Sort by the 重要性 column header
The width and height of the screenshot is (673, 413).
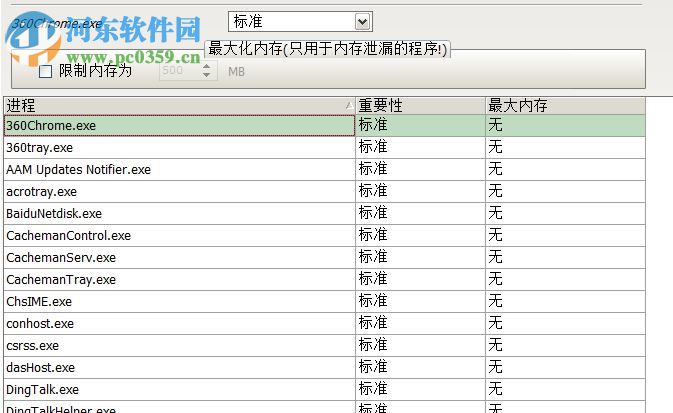[420, 106]
